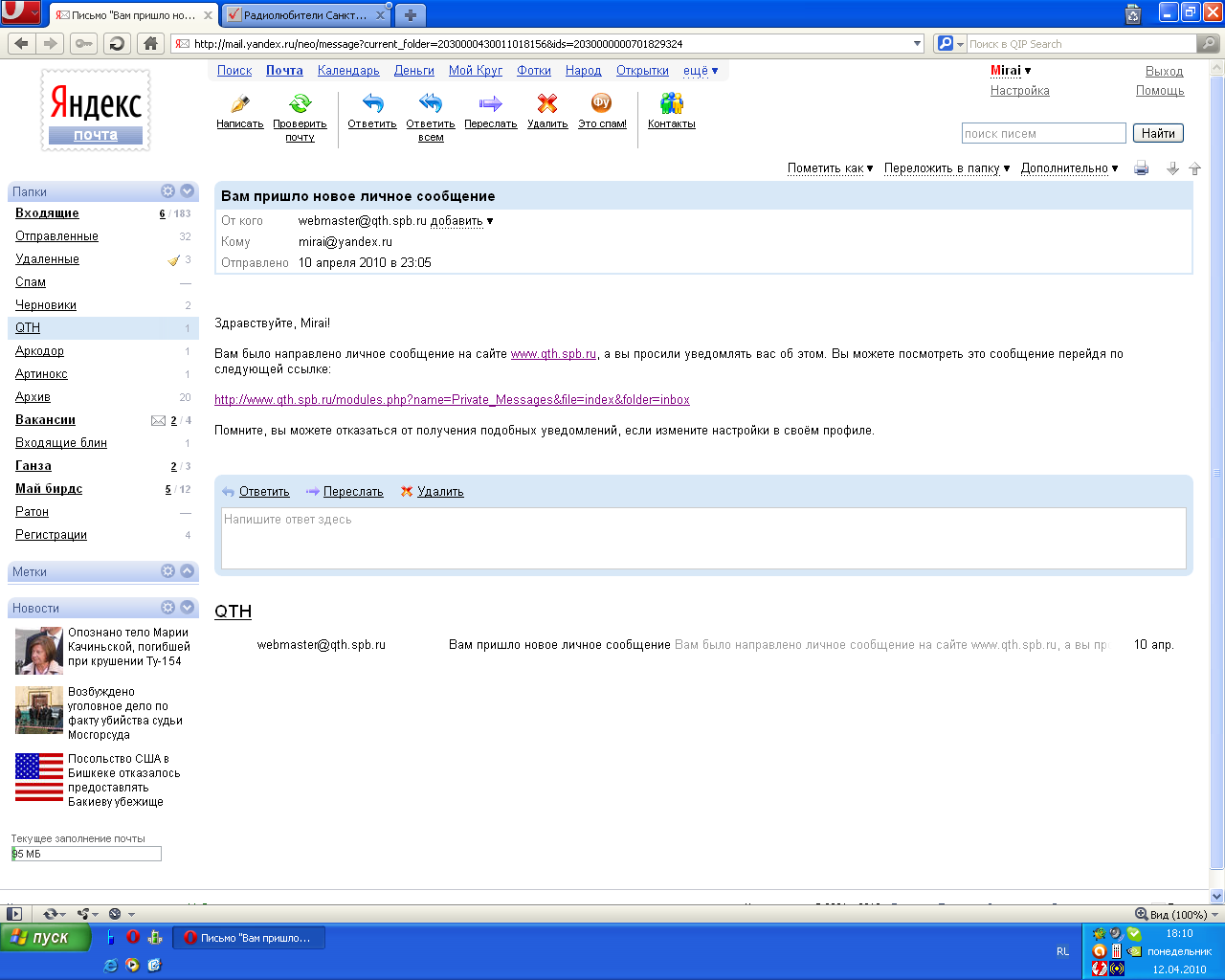Click the поиск писем search field
The image size is (1225, 980).
(x=1044, y=133)
